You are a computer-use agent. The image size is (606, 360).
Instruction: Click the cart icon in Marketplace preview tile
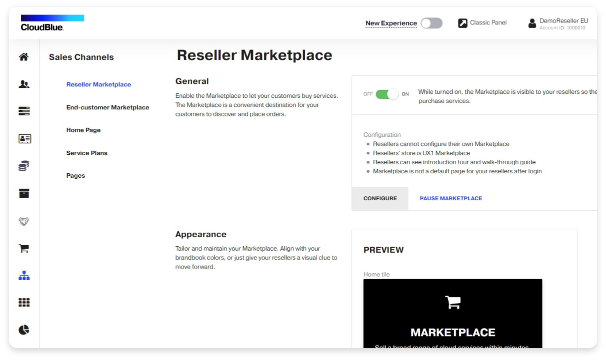[453, 302]
